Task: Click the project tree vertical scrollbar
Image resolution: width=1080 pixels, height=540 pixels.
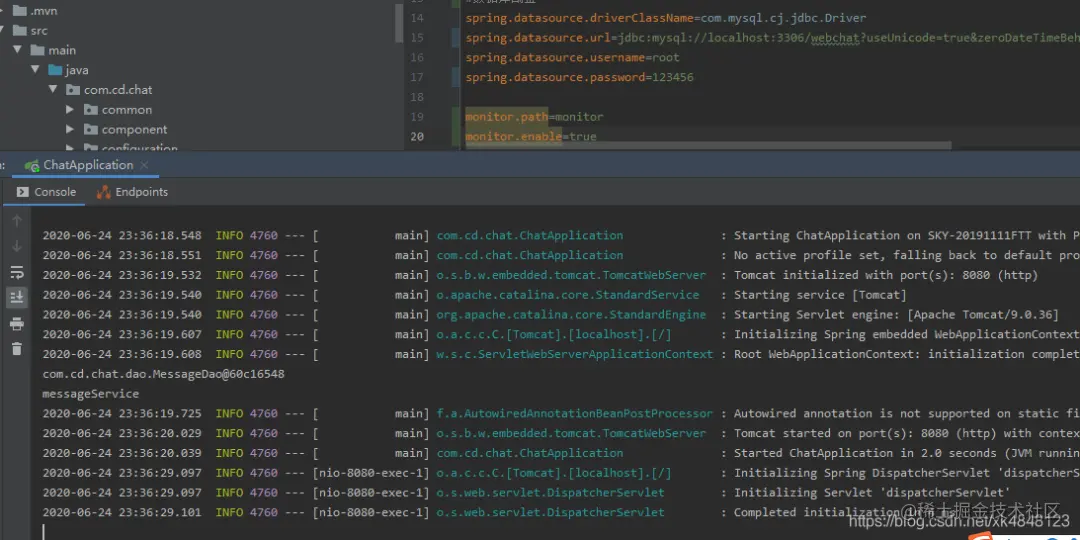Action: click(399, 23)
